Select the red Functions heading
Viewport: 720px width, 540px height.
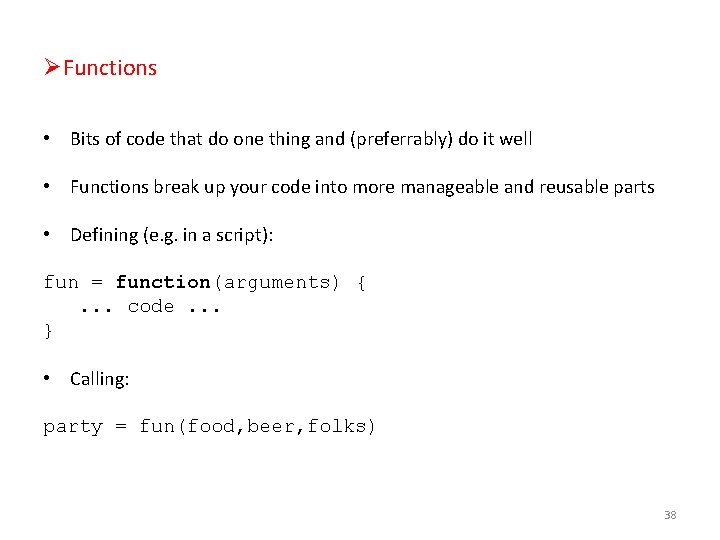(x=110, y=68)
